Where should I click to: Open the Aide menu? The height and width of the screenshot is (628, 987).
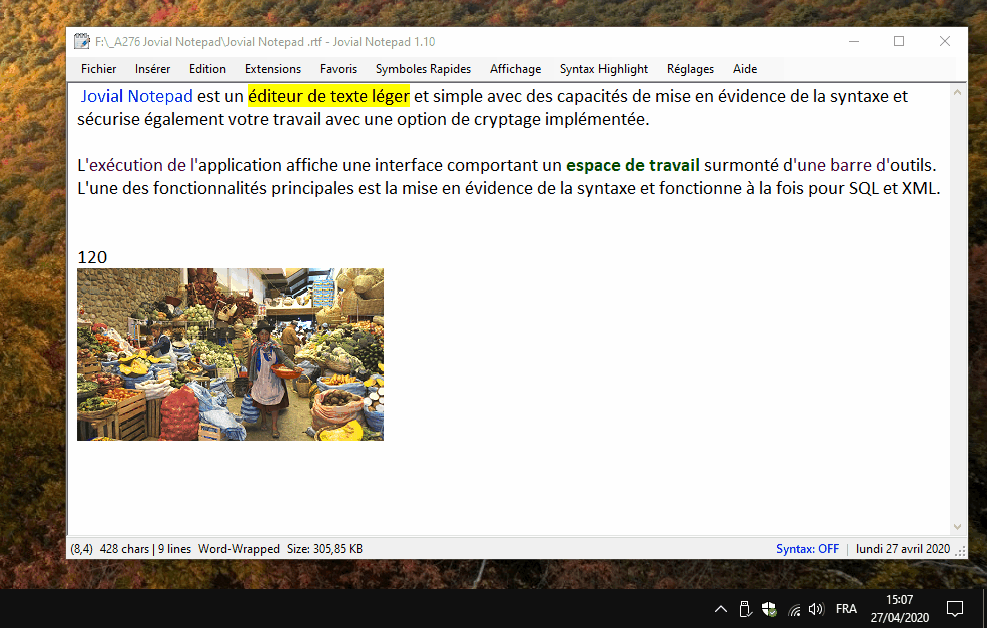coord(745,69)
